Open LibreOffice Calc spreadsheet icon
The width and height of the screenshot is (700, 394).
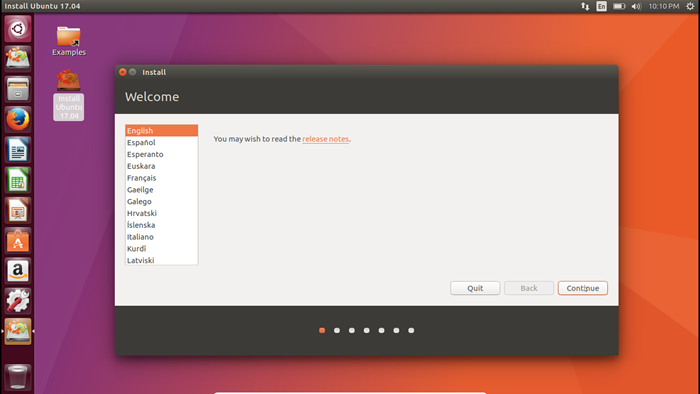[x=18, y=180]
